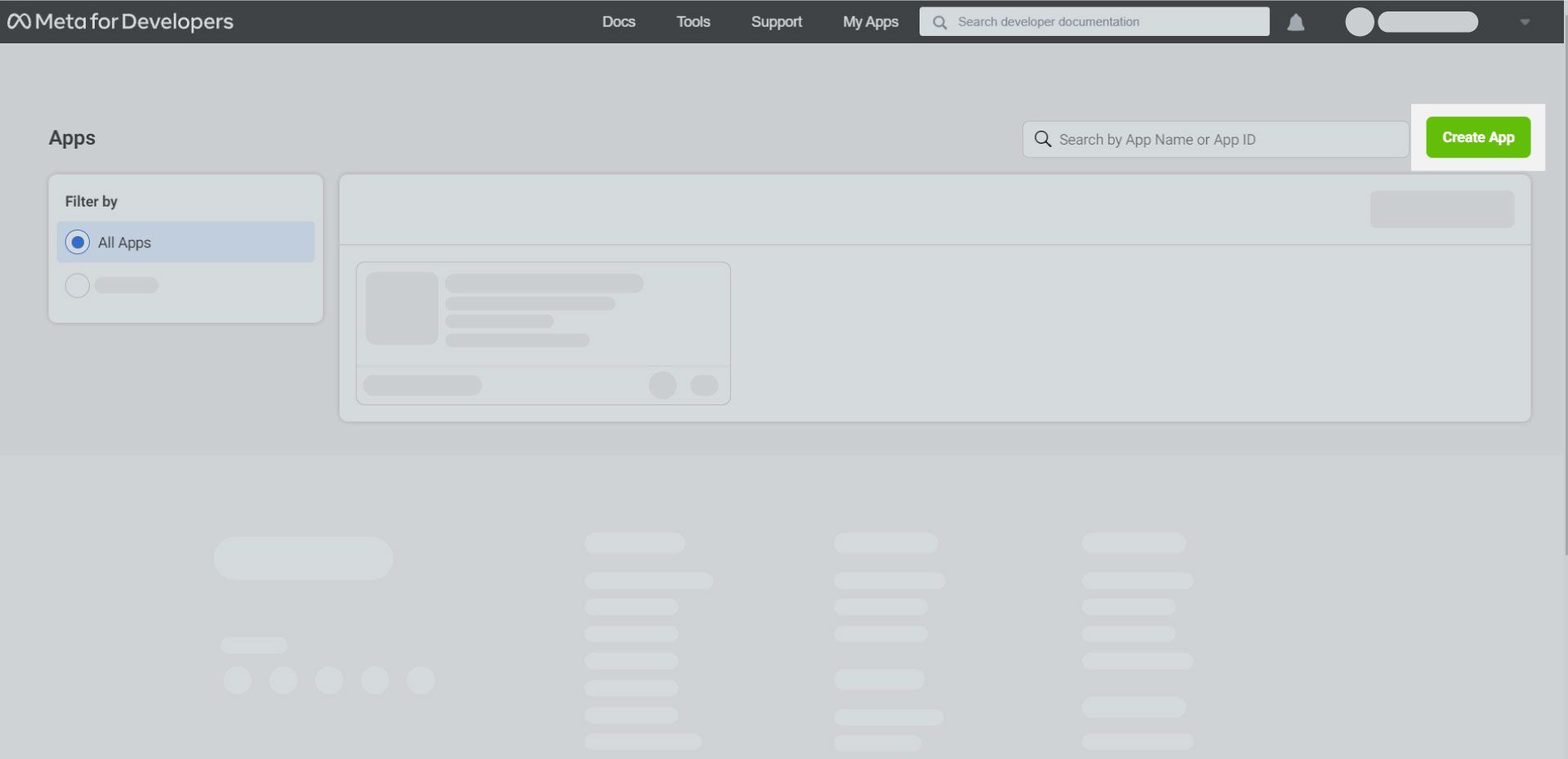Screen dimensions: 1568x759
Task: Click the Create App button
Action: click(1477, 136)
